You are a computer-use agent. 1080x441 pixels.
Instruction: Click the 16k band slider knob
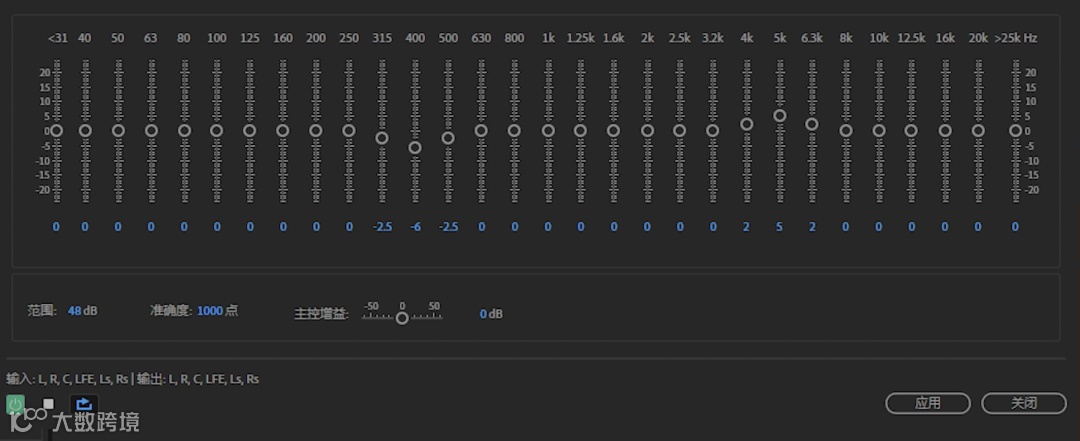945,130
